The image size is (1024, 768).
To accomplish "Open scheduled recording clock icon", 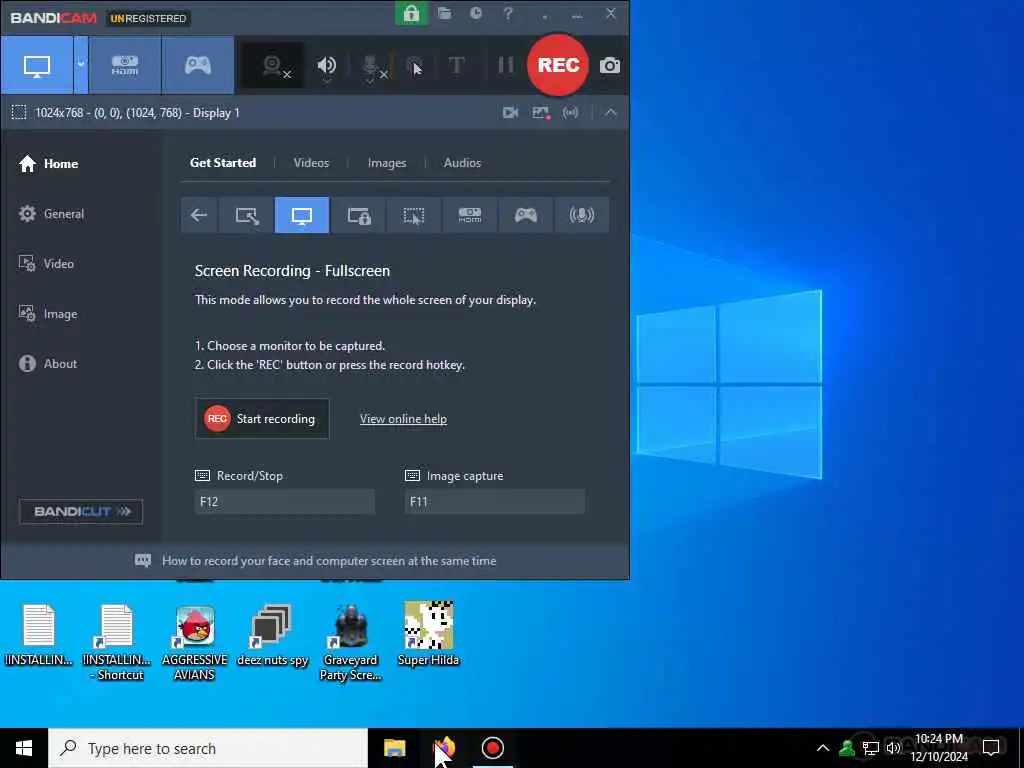I will [x=476, y=13].
